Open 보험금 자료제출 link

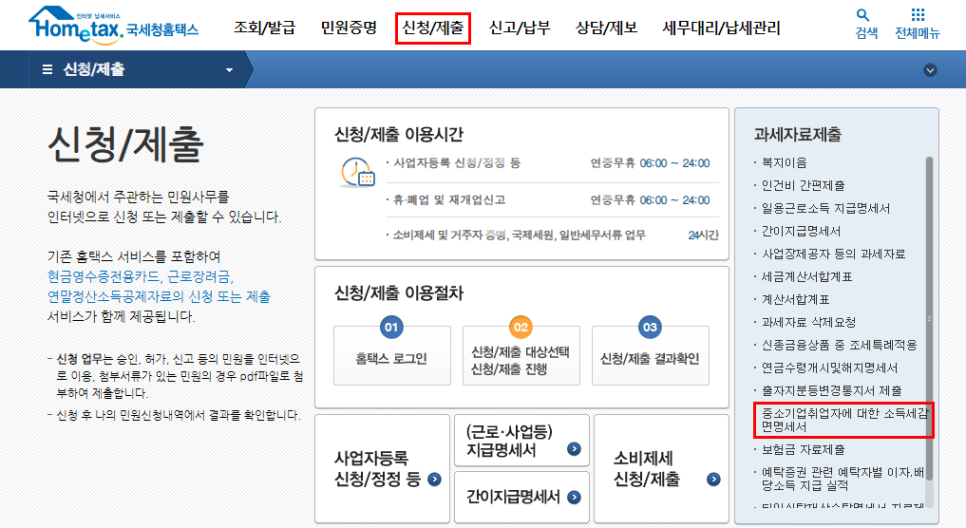point(803,450)
